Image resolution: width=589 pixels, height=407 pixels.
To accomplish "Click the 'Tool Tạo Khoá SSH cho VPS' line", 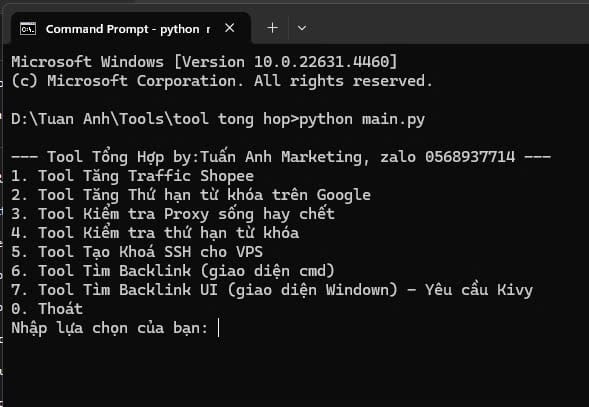I will pos(137,252).
